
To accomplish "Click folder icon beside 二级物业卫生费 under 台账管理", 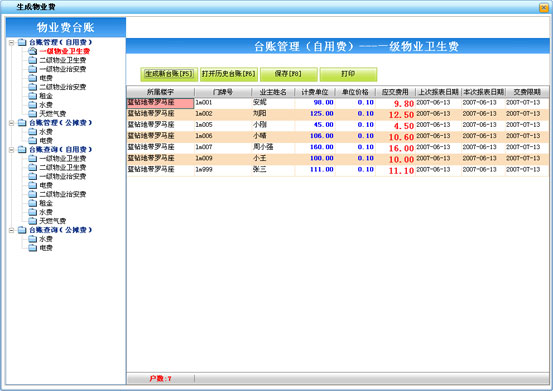I will pyautogui.click(x=32, y=60).
